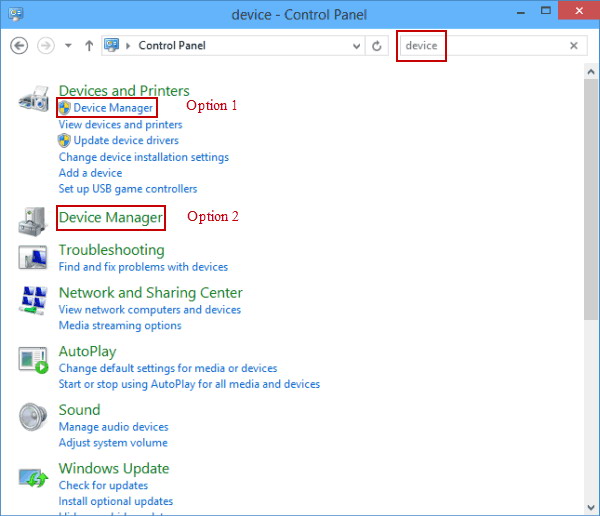Open Start or stop using AutoPlay link

tap(189, 384)
